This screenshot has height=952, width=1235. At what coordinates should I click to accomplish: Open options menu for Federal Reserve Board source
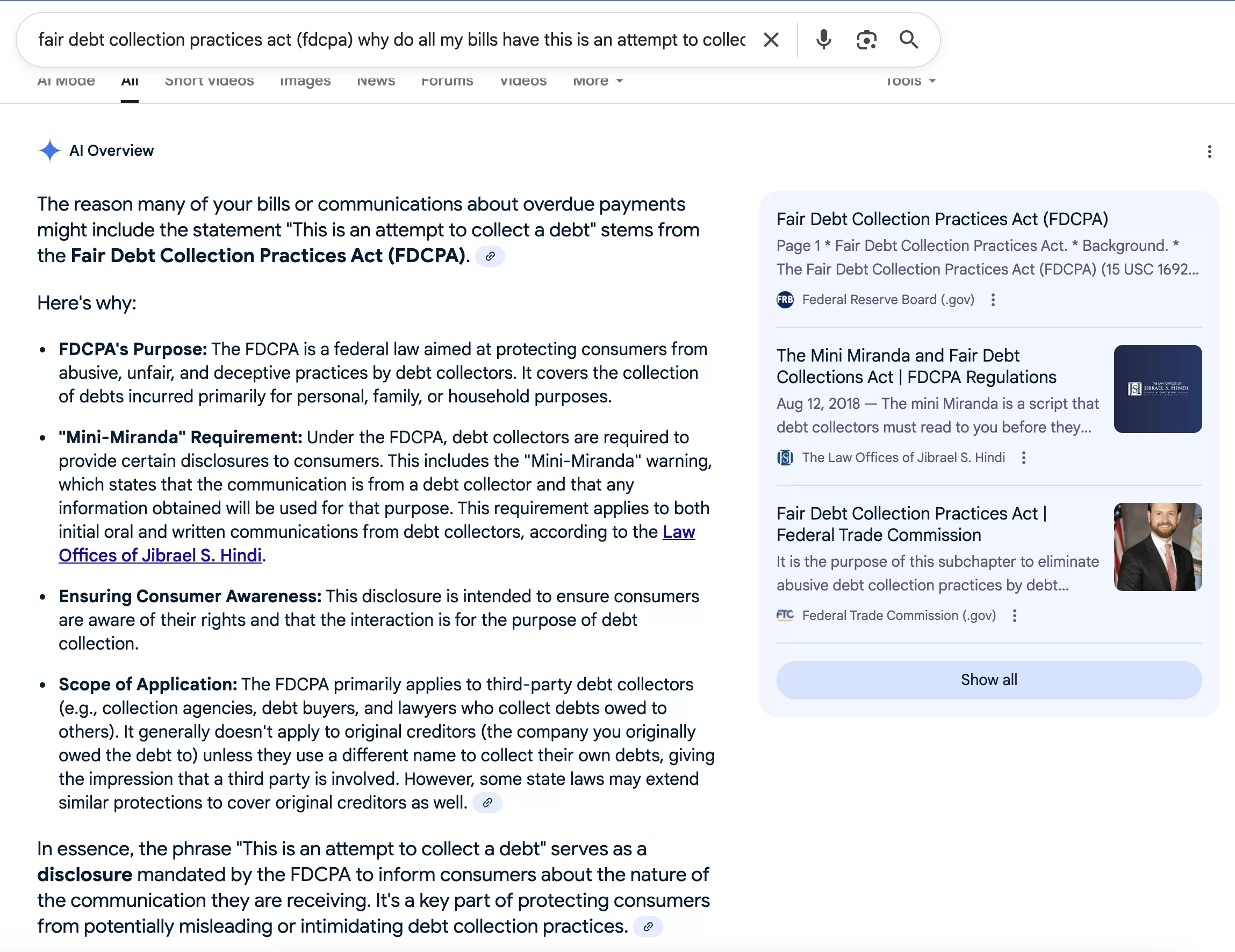(993, 300)
